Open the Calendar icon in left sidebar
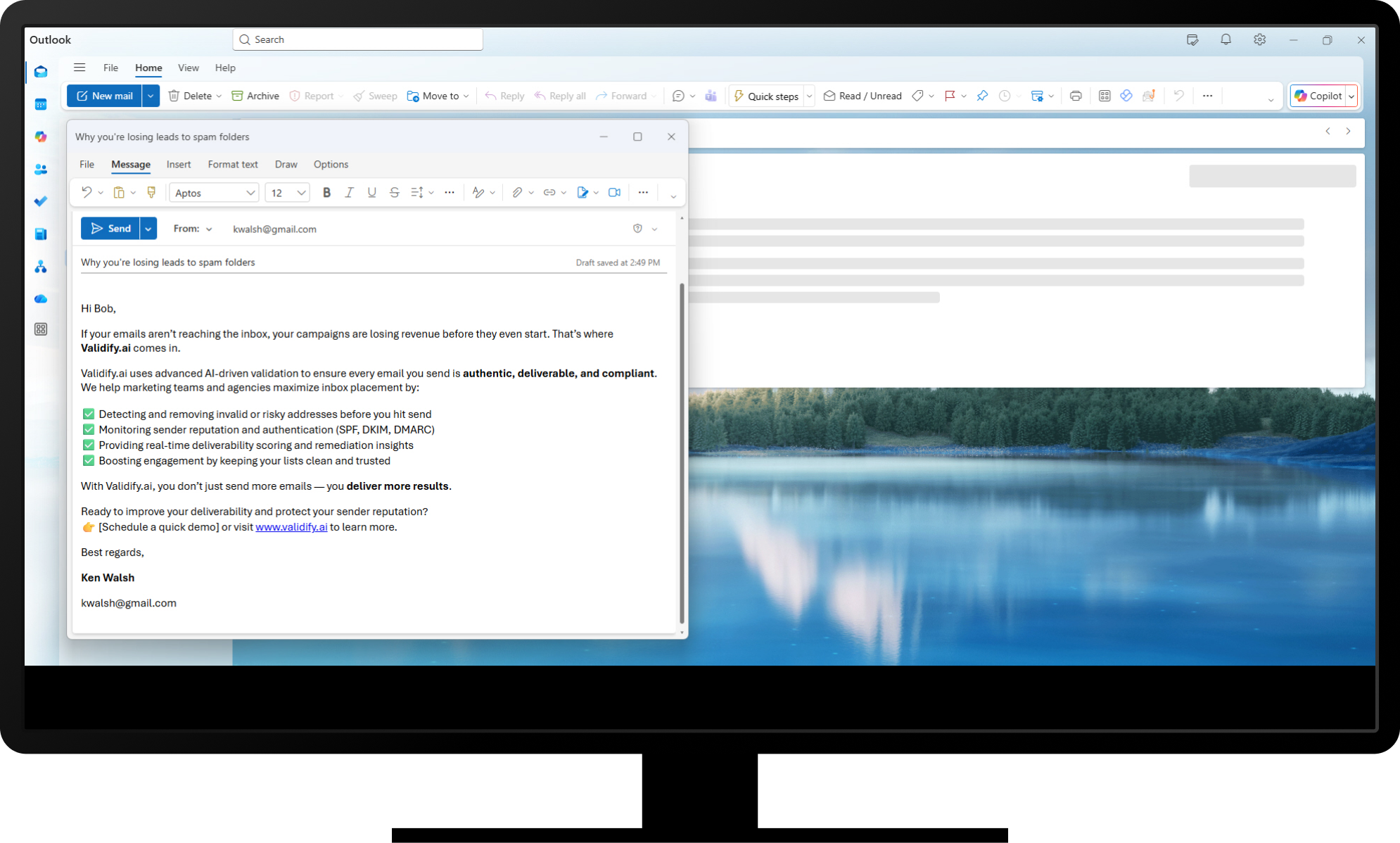1400x843 pixels. point(41,104)
